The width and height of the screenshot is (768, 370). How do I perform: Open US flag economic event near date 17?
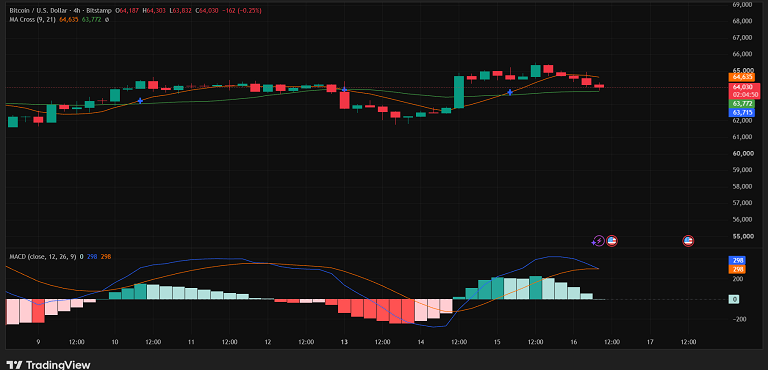click(688, 241)
